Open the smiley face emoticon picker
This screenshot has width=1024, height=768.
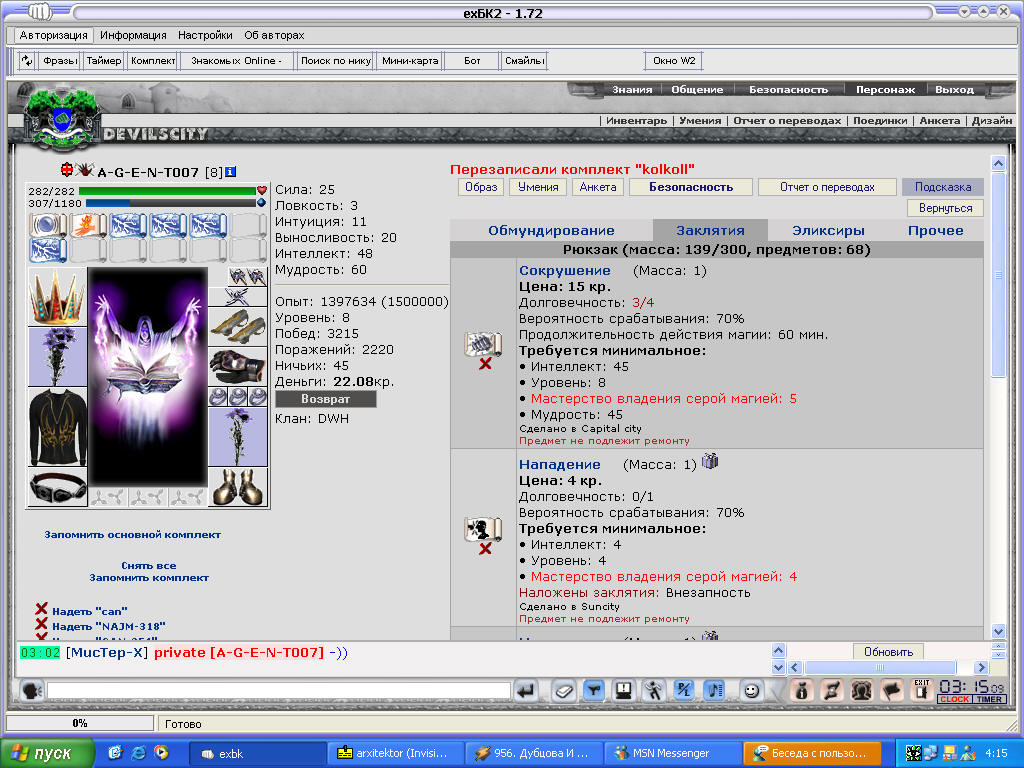[752, 690]
